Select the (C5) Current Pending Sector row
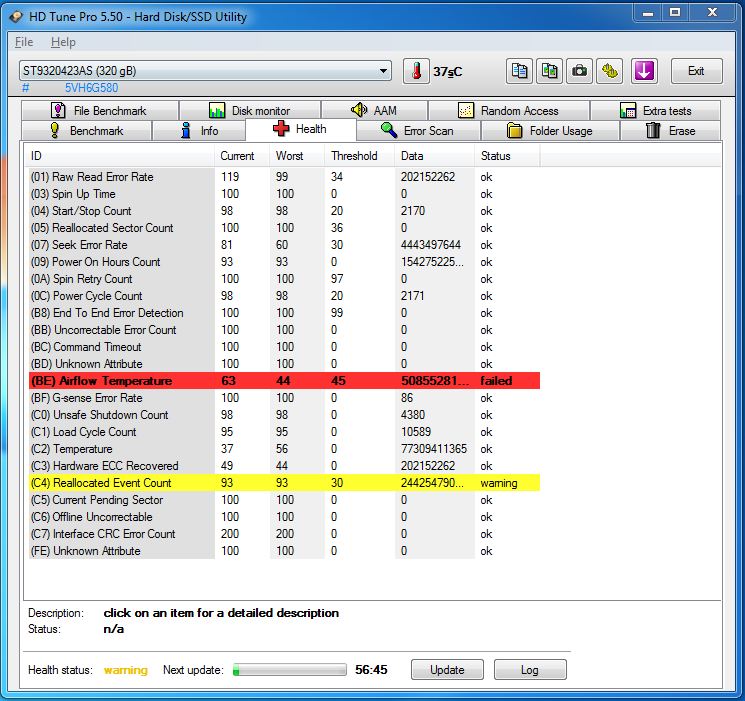 [x=284, y=500]
